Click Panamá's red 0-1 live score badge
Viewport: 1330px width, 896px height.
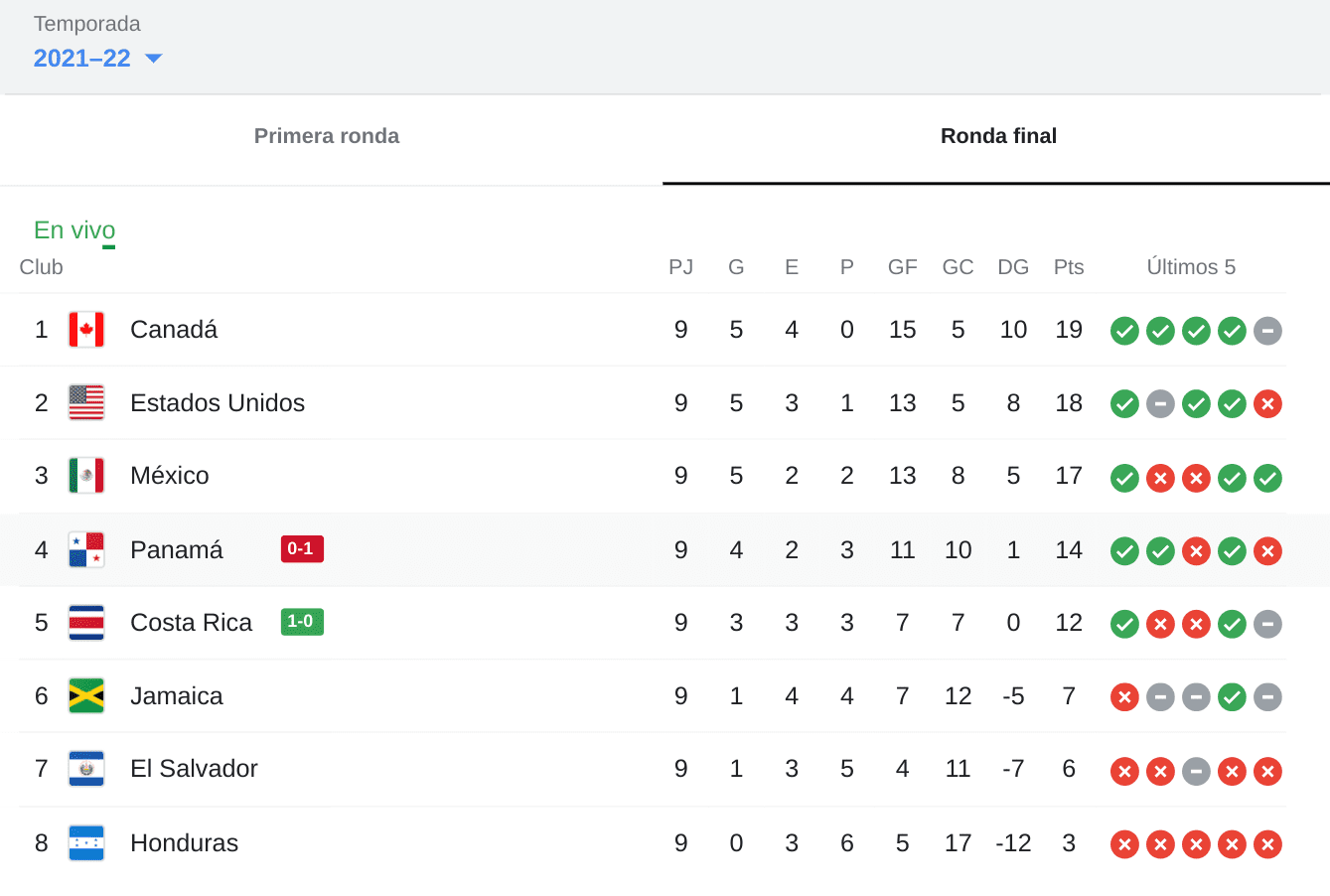click(x=302, y=548)
